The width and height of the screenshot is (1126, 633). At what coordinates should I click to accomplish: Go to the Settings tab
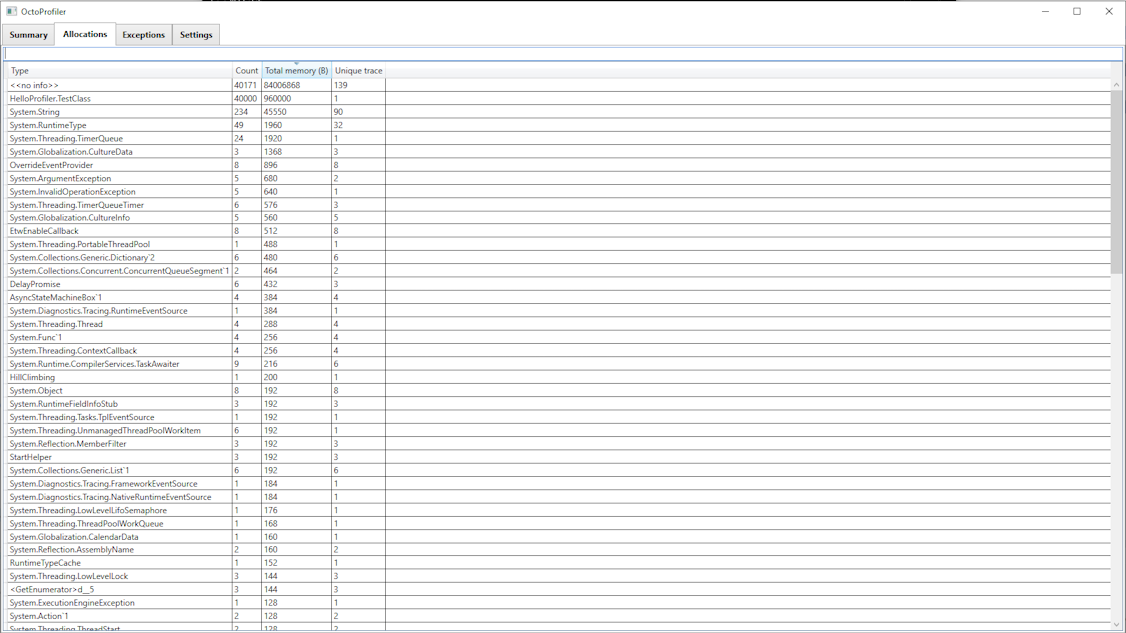tap(196, 34)
